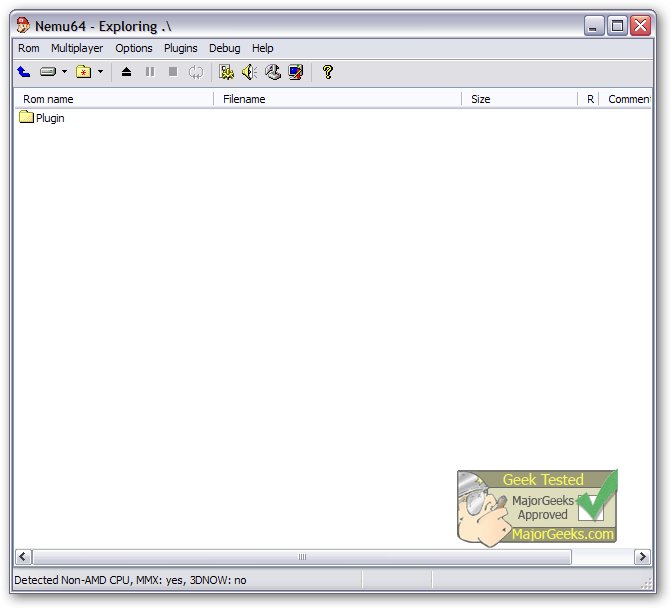Click the drive selector icon
Image resolution: width=671 pixels, height=608 pixels.
point(48,72)
